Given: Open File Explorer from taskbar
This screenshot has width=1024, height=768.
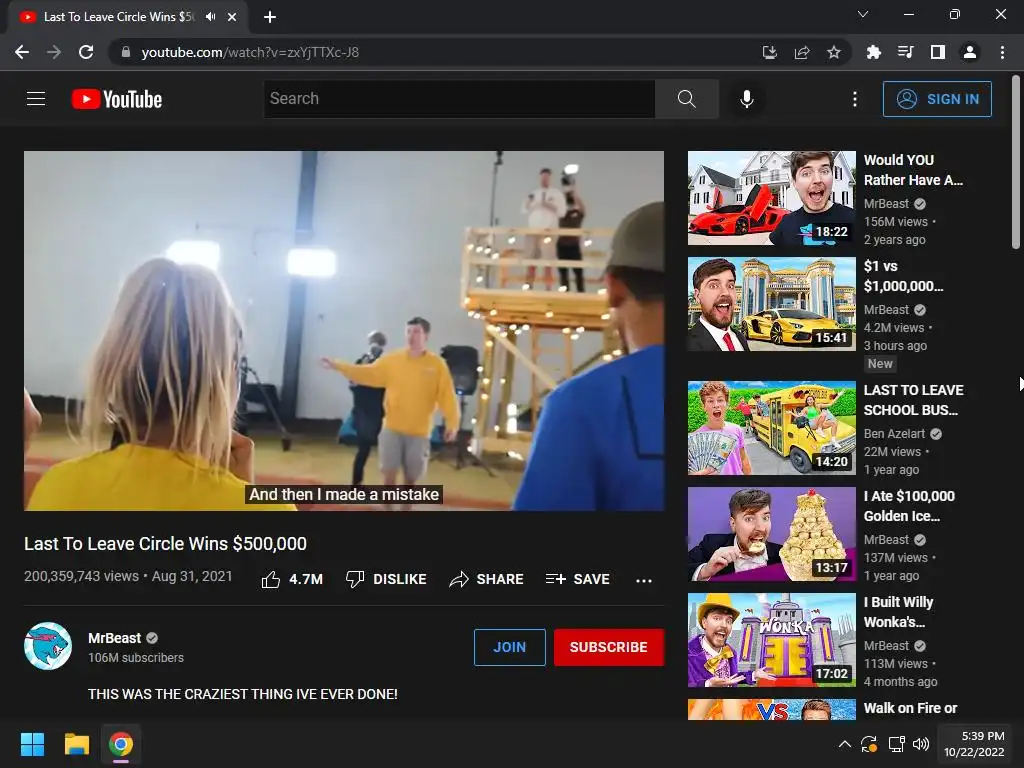Looking at the screenshot, I should pos(76,744).
